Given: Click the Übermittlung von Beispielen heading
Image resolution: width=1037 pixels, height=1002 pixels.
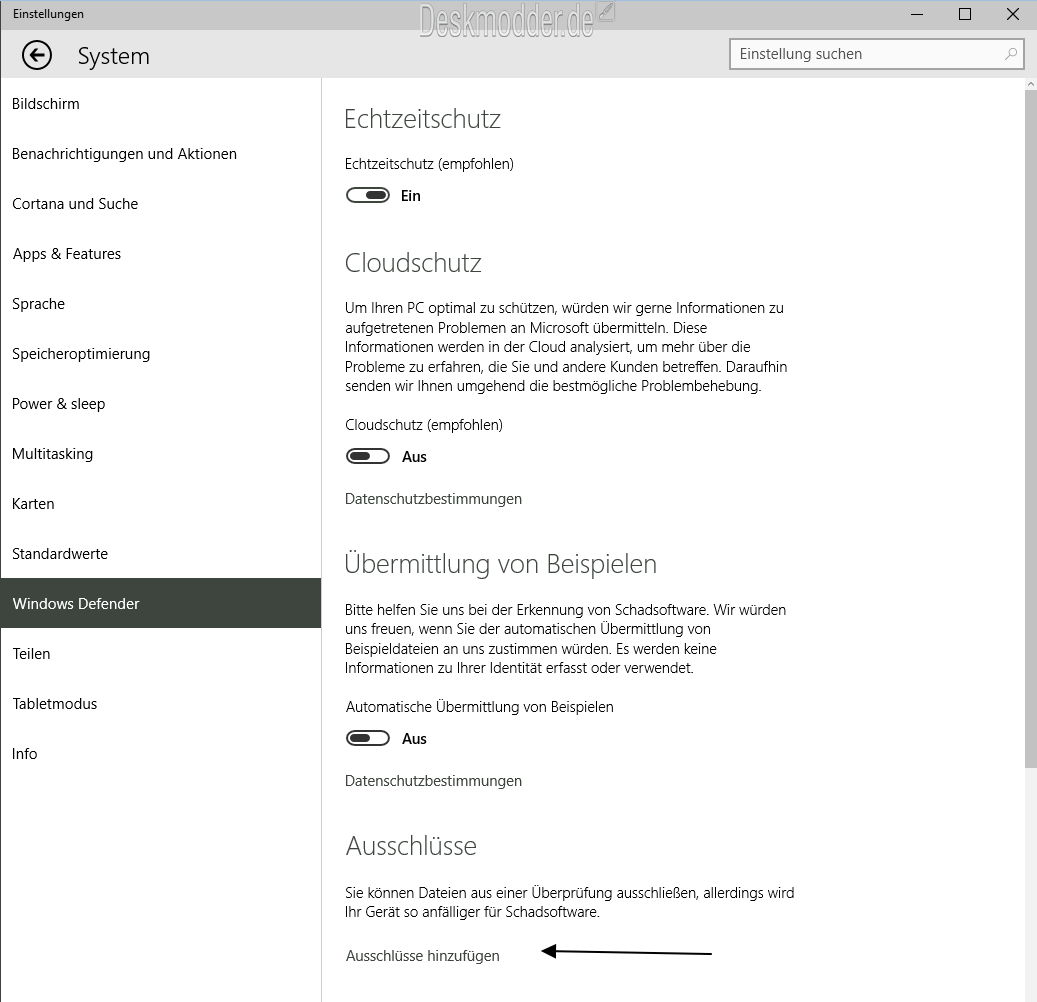Looking at the screenshot, I should click(x=501, y=564).
